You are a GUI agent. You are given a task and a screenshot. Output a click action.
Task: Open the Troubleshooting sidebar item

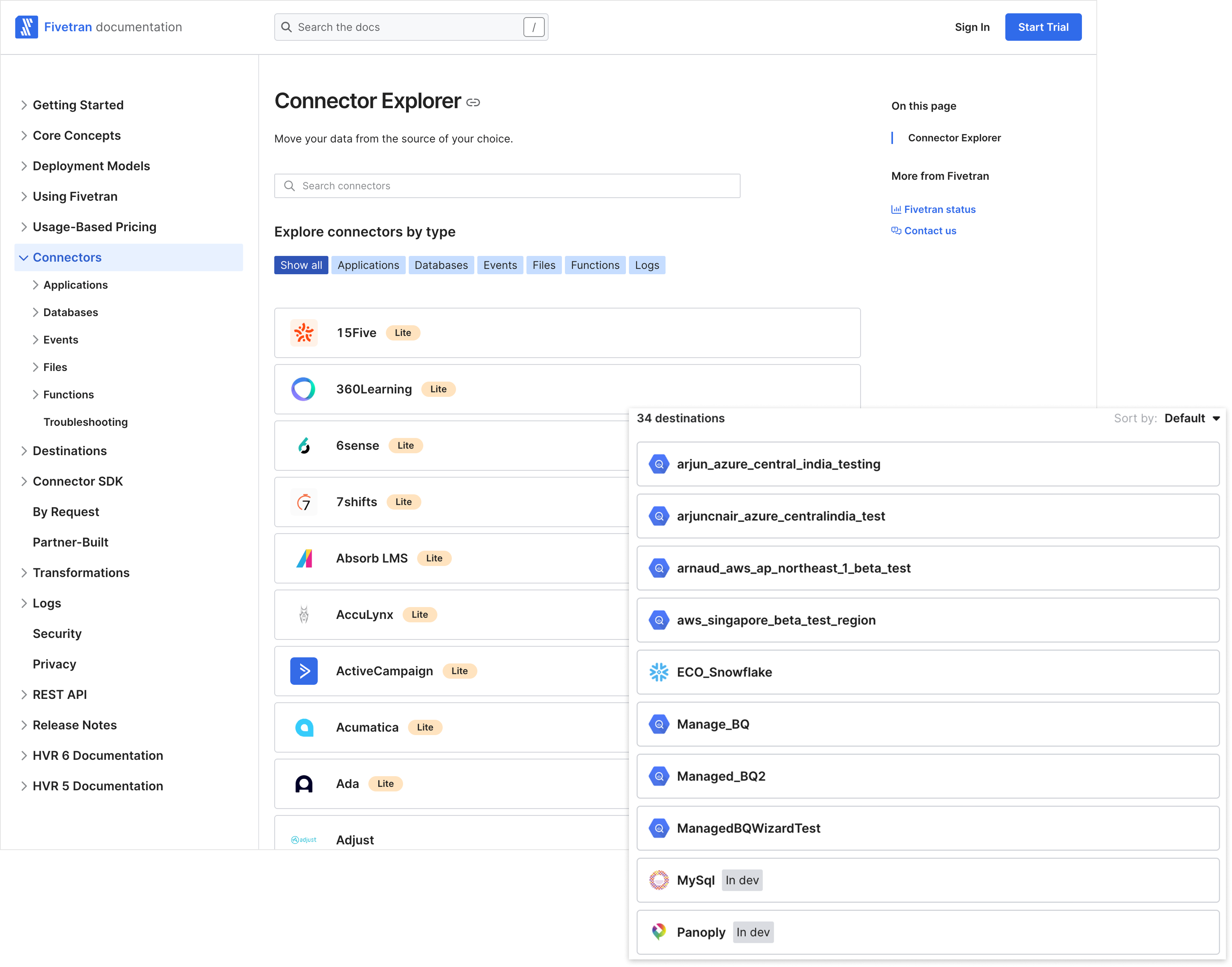[x=85, y=422]
